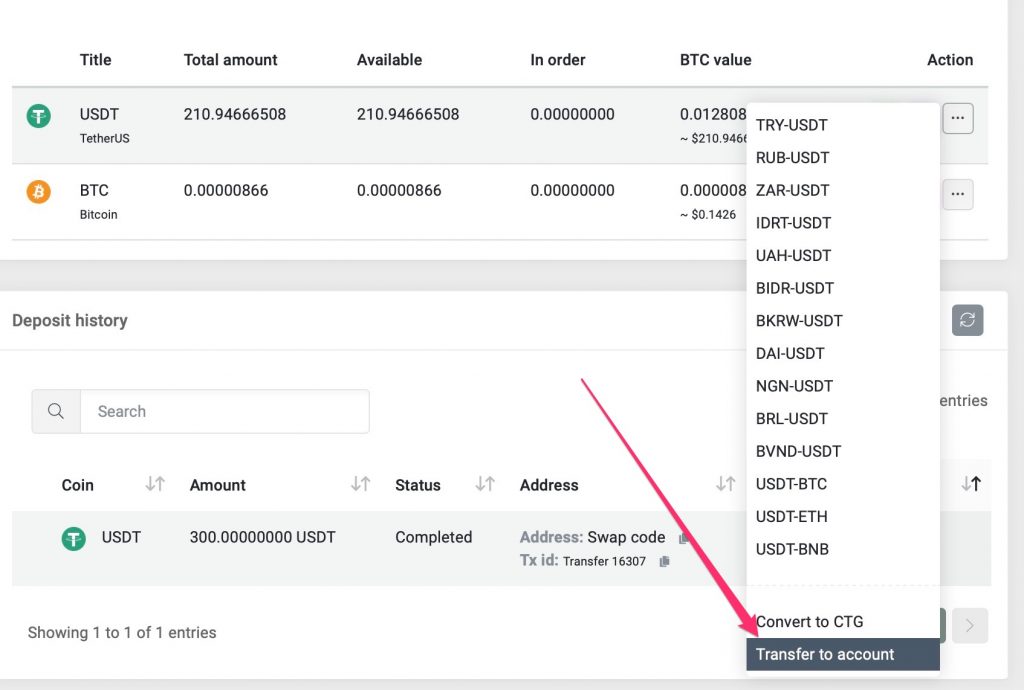Click BTC total amount 0.00000866
This screenshot has height=690, width=1024.
(226, 191)
